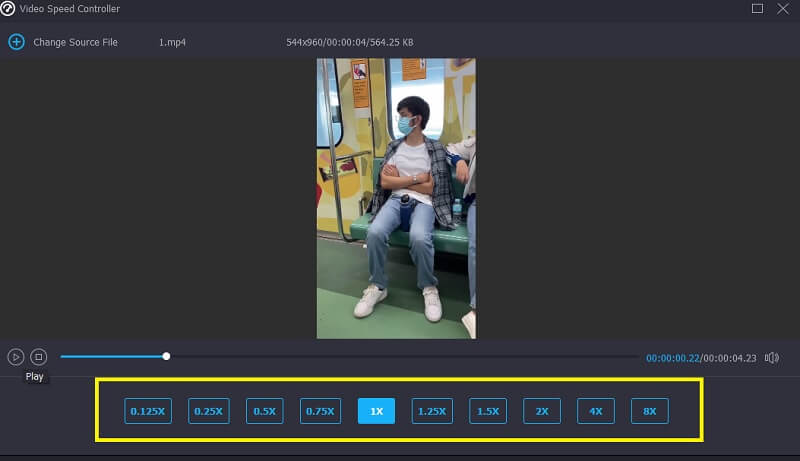Double the speed with 2X button
Image resolution: width=800 pixels, height=461 pixels.
pos(542,411)
